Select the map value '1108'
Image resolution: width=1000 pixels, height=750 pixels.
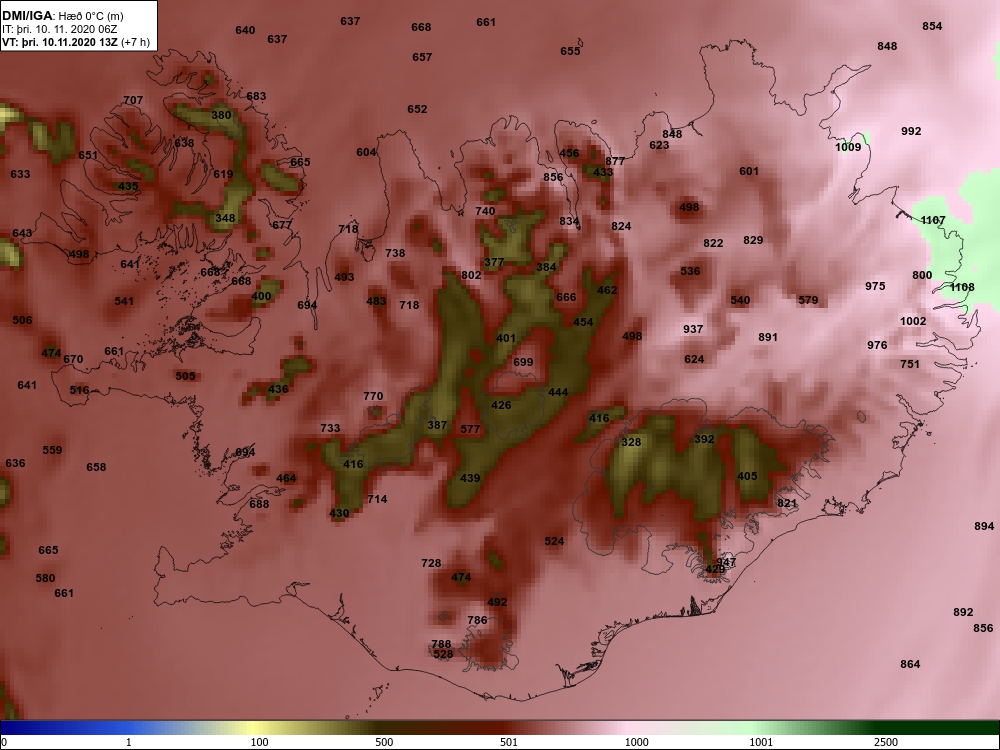[x=962, y=287]
